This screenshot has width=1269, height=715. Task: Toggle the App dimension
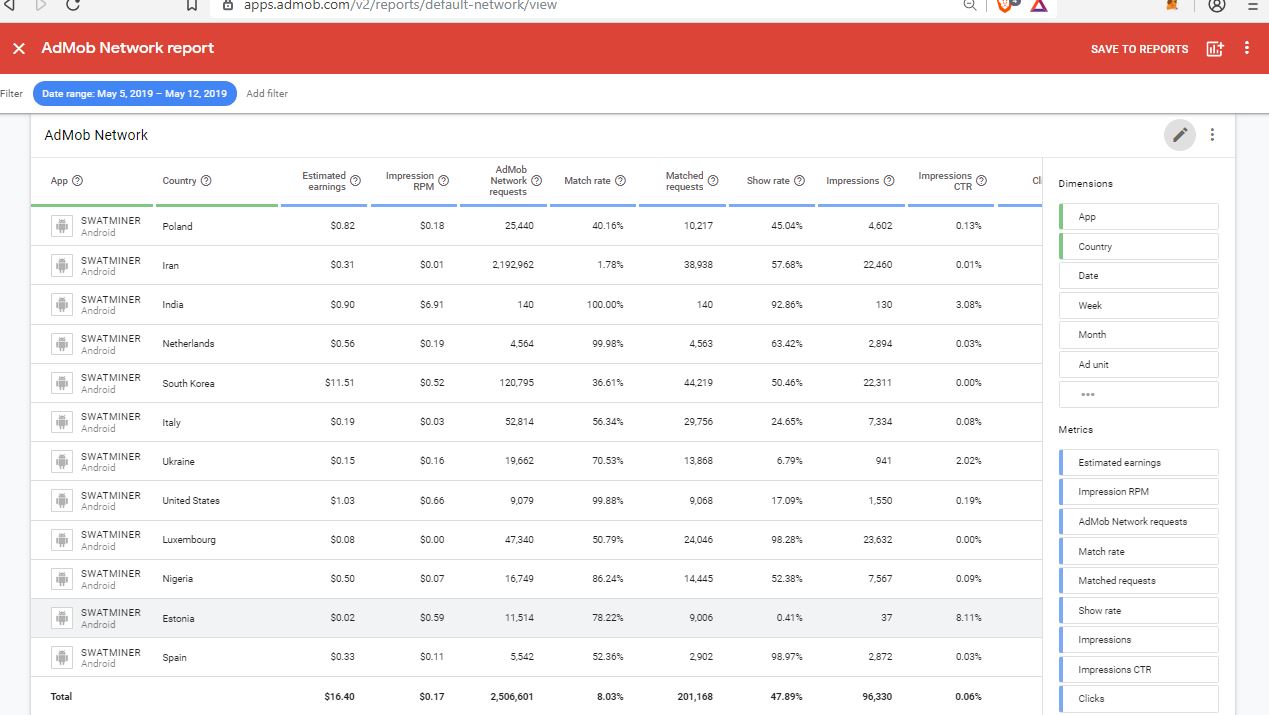(x=1139, y=217)
